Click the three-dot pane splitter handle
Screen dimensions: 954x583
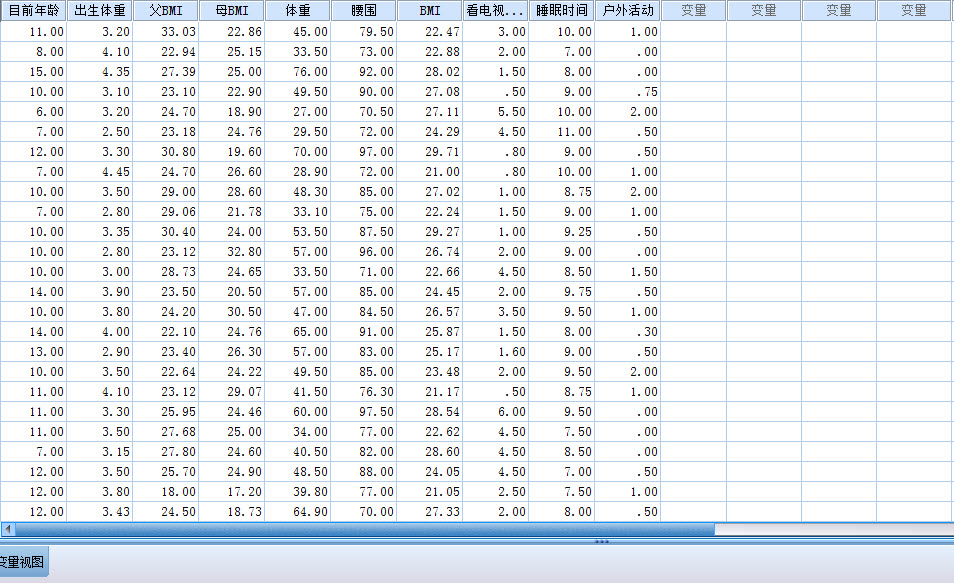coord(602,541)
